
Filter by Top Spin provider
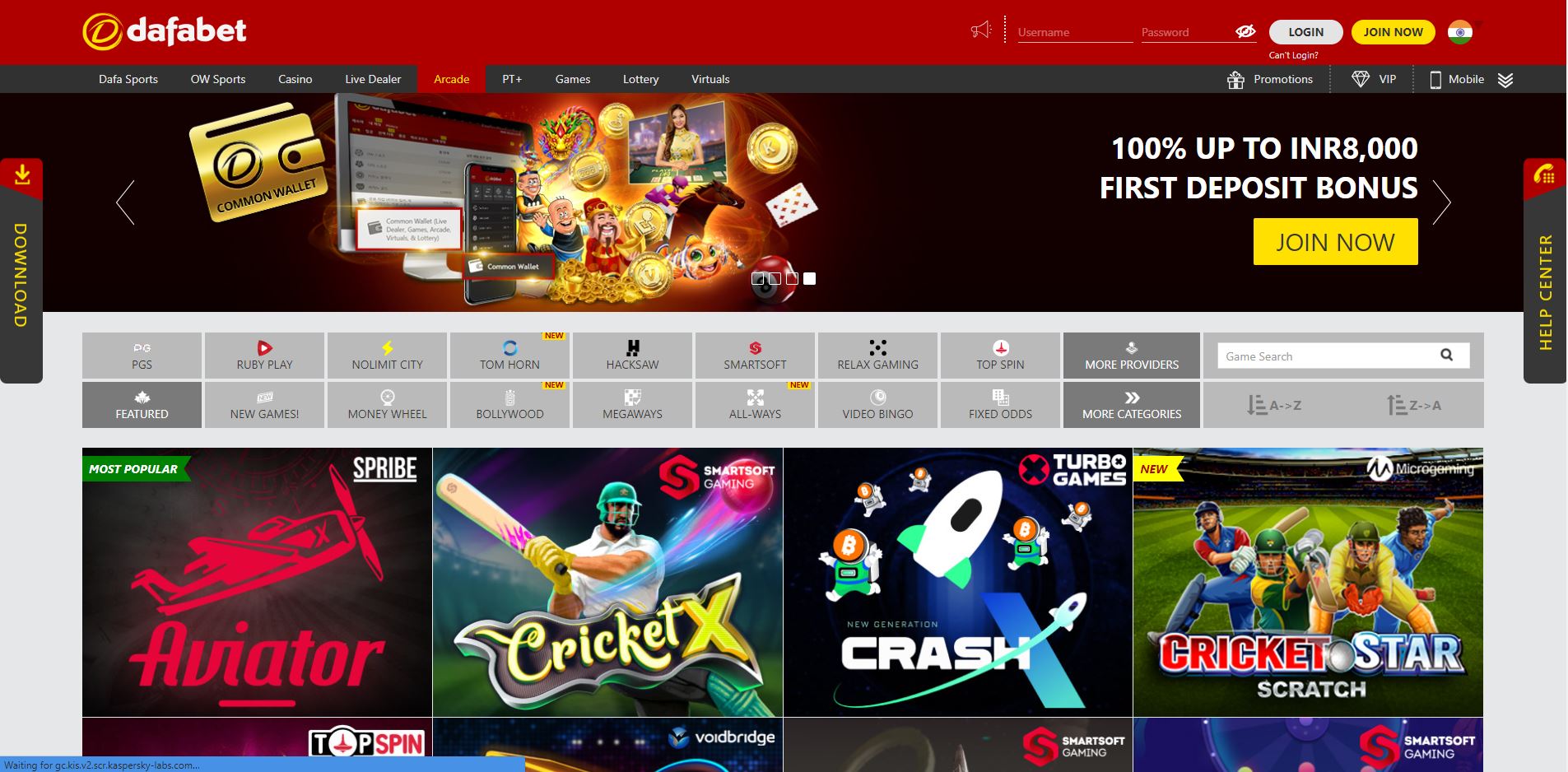tap(1000, 356)
